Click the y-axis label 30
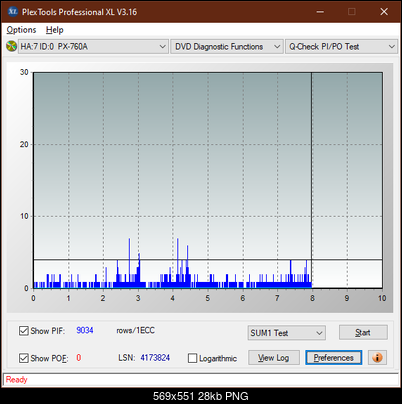The image size is (402, 404). tap(24, 72)
